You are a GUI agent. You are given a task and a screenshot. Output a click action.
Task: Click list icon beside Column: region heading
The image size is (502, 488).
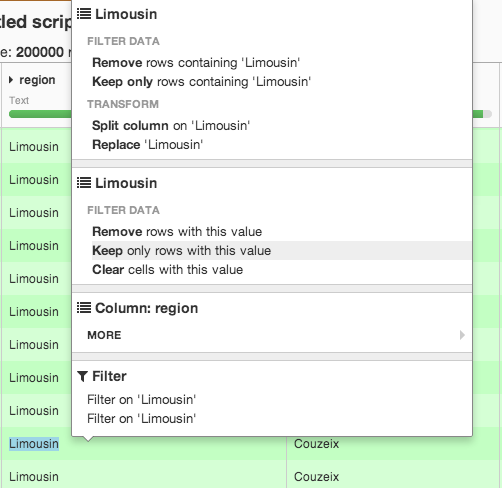click(84, 308)
